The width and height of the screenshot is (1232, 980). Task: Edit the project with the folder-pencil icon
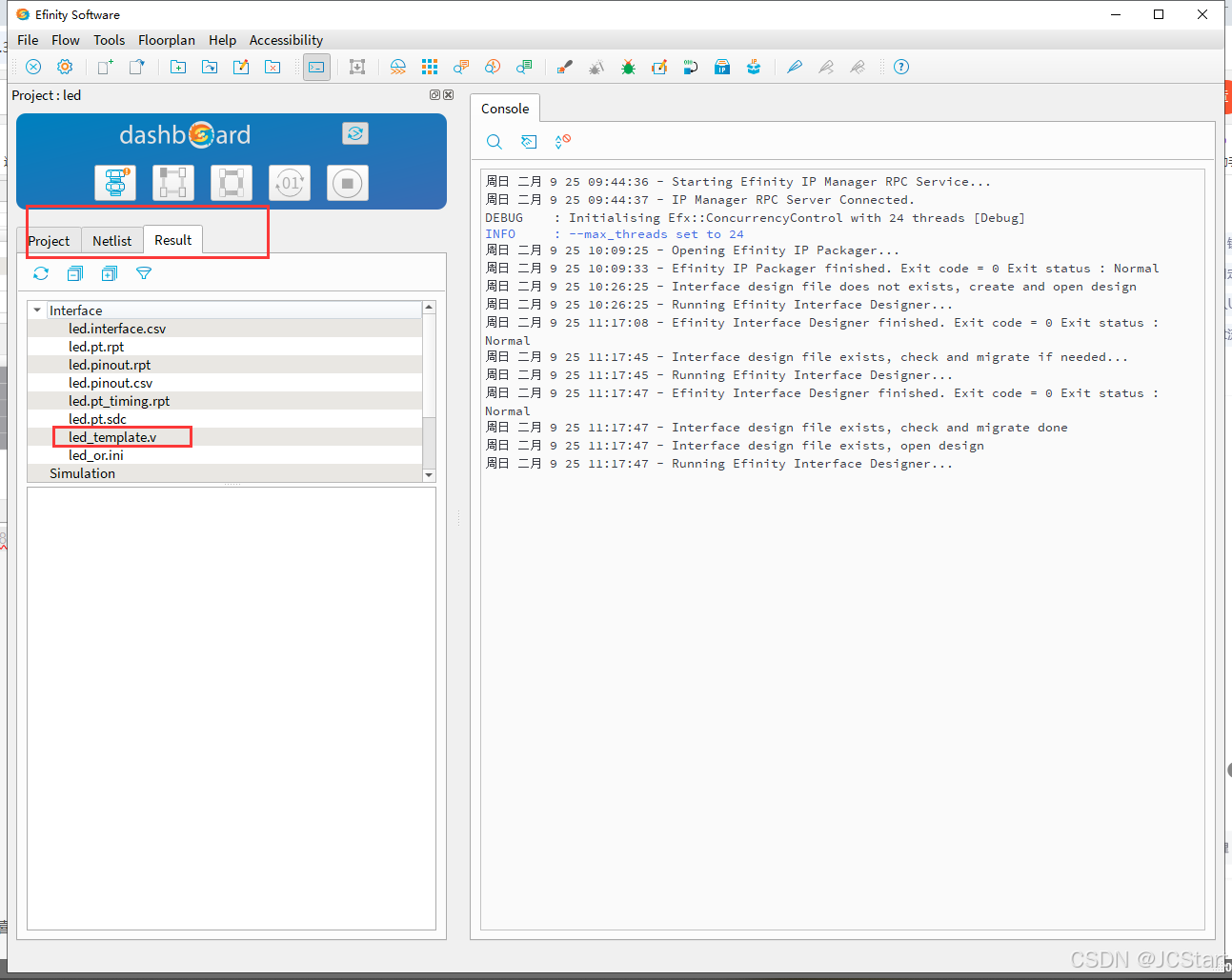pyautogui.click(x=241, y=67)
